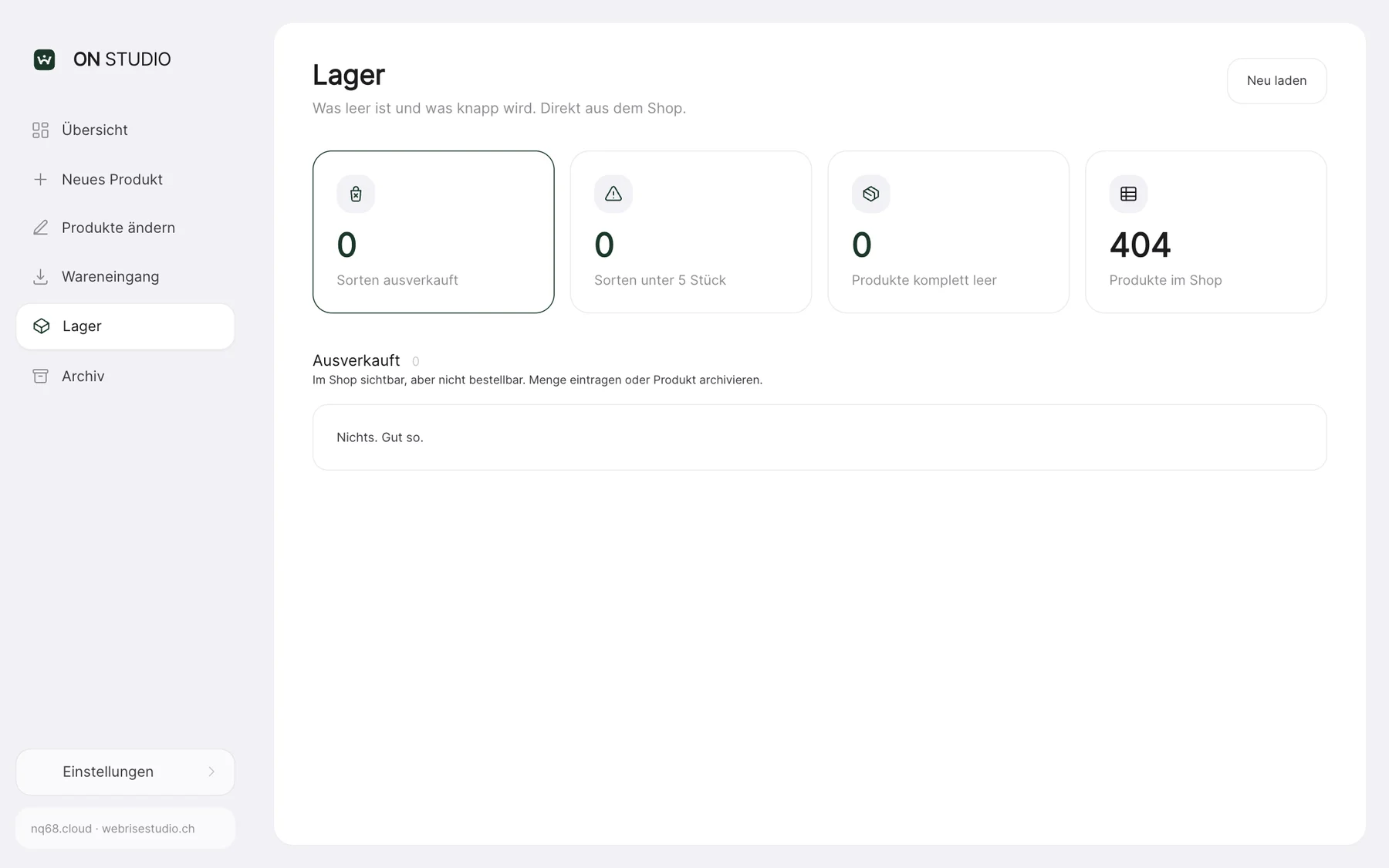Select the Sorten ausverkauft card
Screen dimensions: 1389x868
point(434,231)
